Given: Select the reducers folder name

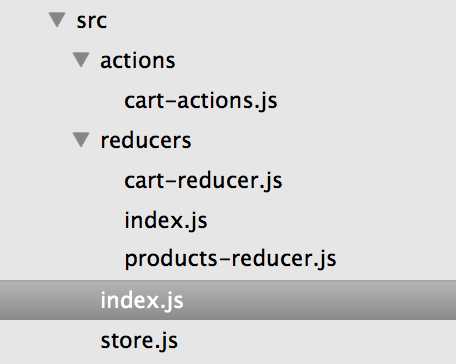Looking at the screenshot, I should 146,140.
